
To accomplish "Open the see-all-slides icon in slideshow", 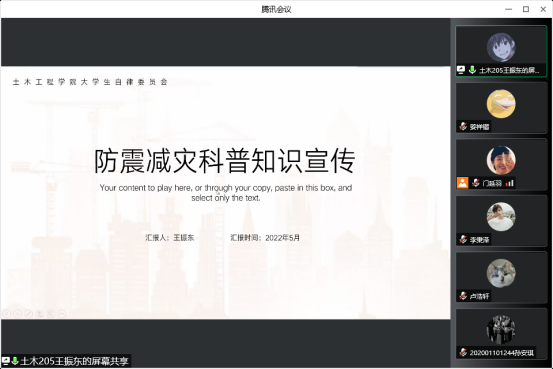I will click(40, 313).
